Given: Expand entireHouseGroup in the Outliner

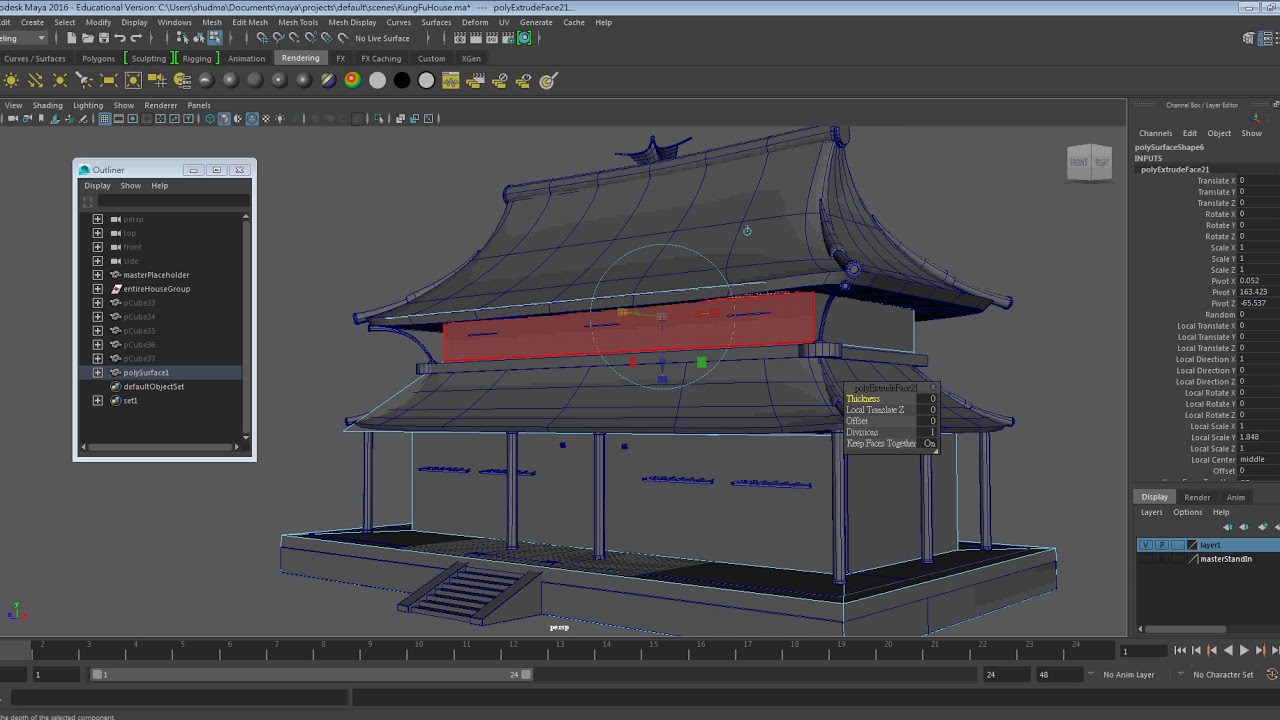Looking at the screenshot, I should pyautogui.click(x=97, y=288).
